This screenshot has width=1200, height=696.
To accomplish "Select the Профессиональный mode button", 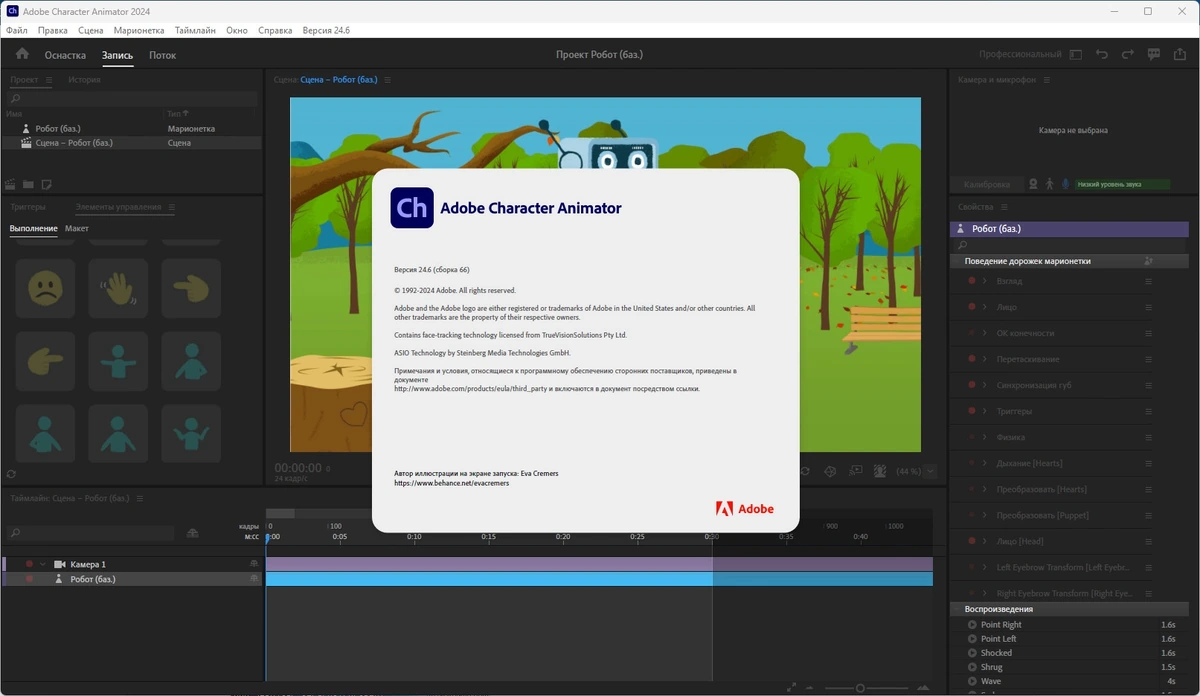I will (x=1020, y=55).
